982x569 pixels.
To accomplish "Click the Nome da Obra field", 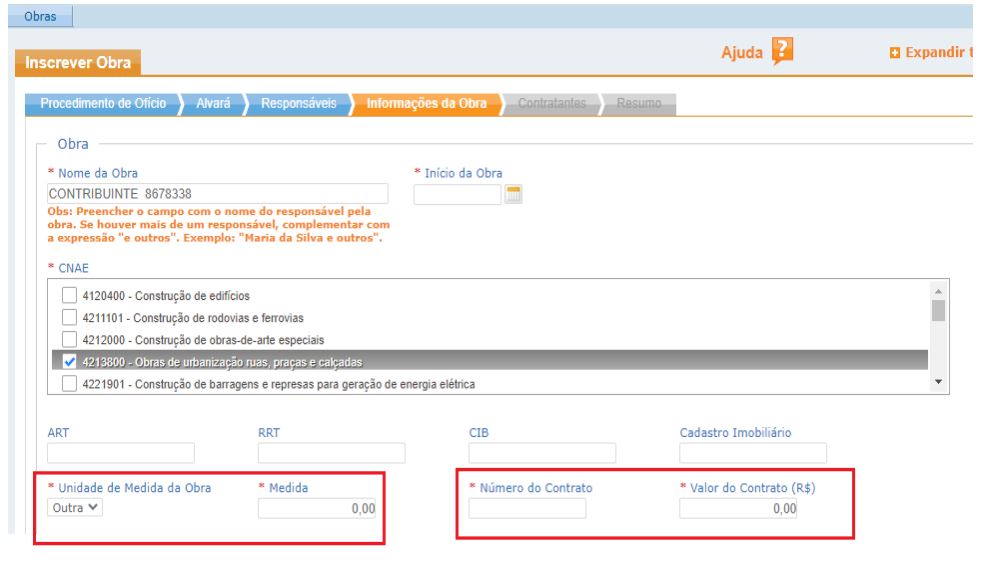I will tap(217, 195).
